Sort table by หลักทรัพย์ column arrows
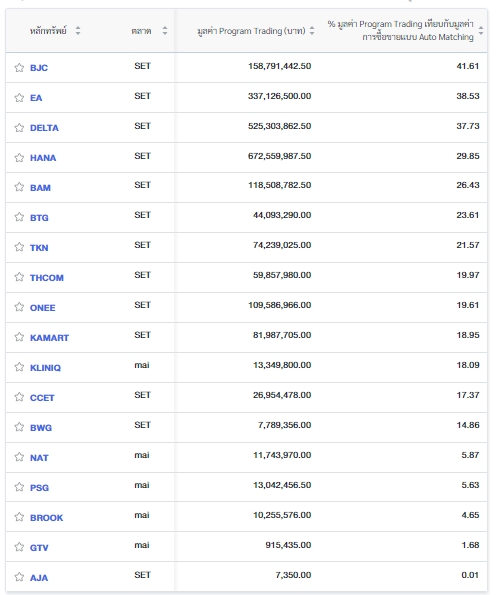 (78, 31)
